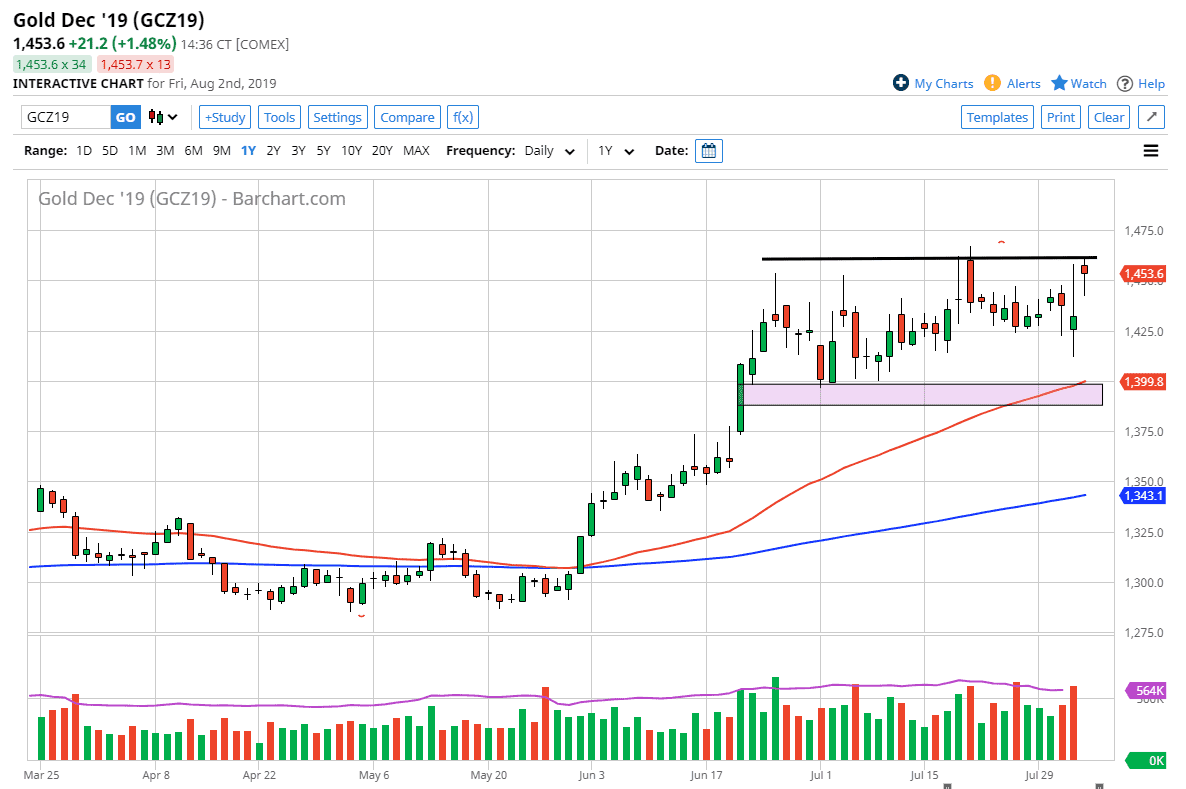Image resolution: width=1186 pixels, height=789 pixels.
Task: Click the GCZ19 symbol input field
Action: tap(65, 117)
